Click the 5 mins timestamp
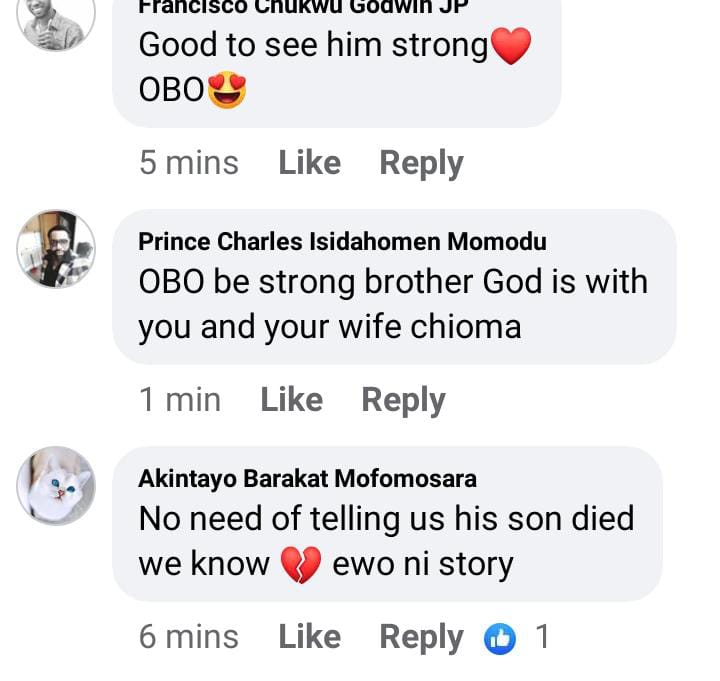 189,163
